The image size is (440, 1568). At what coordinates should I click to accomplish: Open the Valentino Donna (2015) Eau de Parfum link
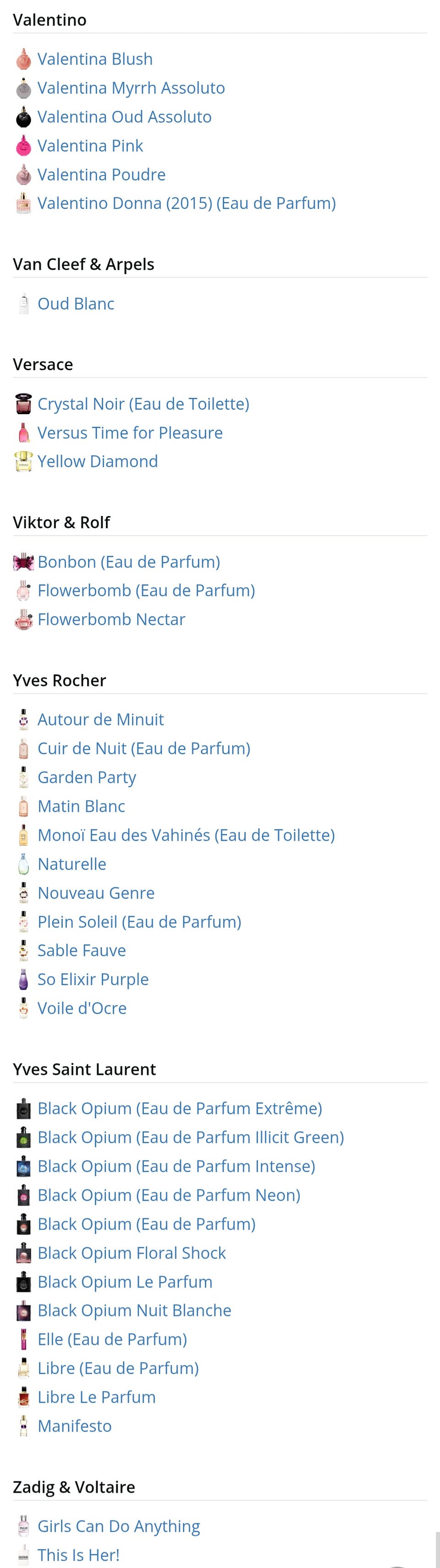[x=187, y=204]
